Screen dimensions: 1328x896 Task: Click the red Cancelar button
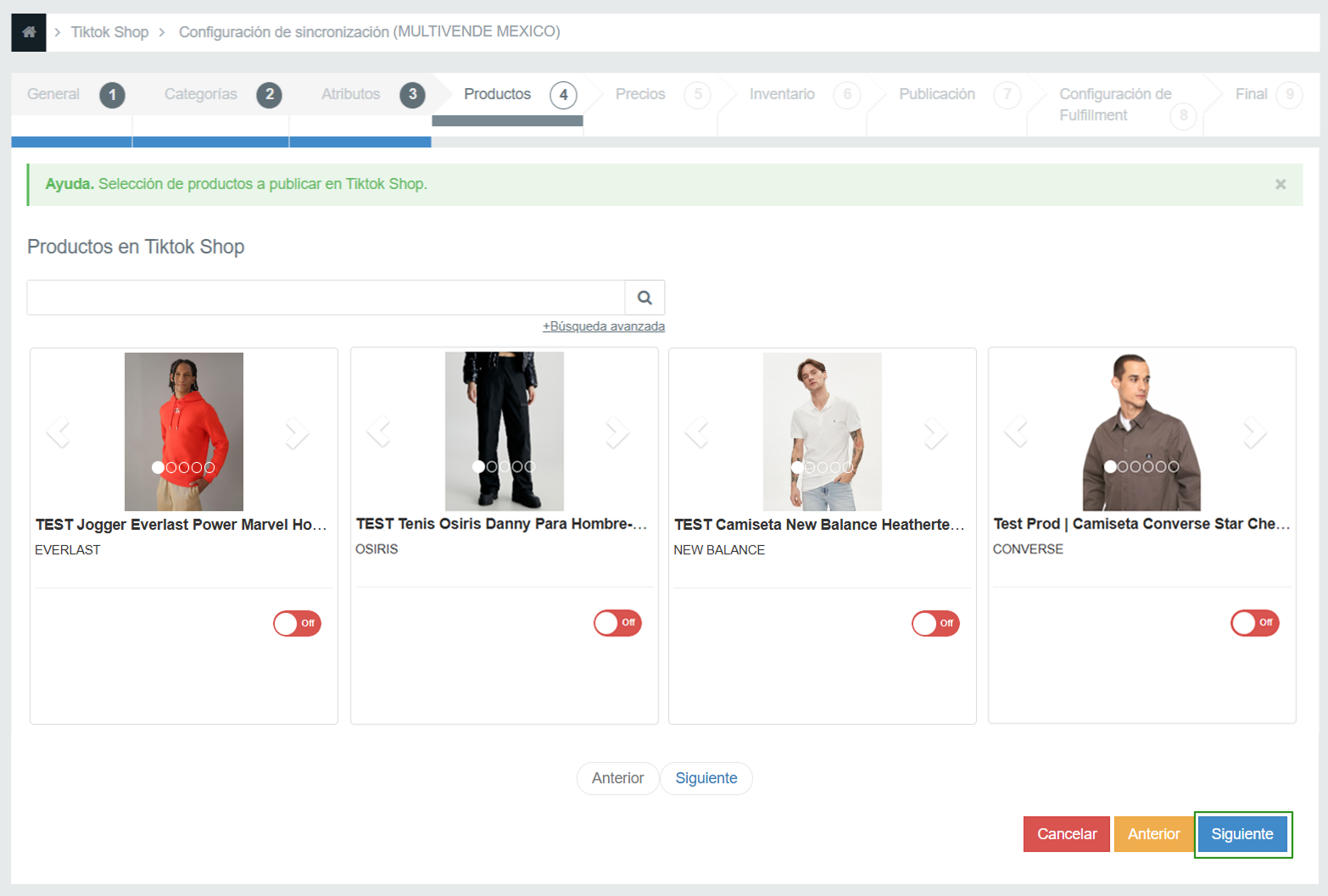1066,834
